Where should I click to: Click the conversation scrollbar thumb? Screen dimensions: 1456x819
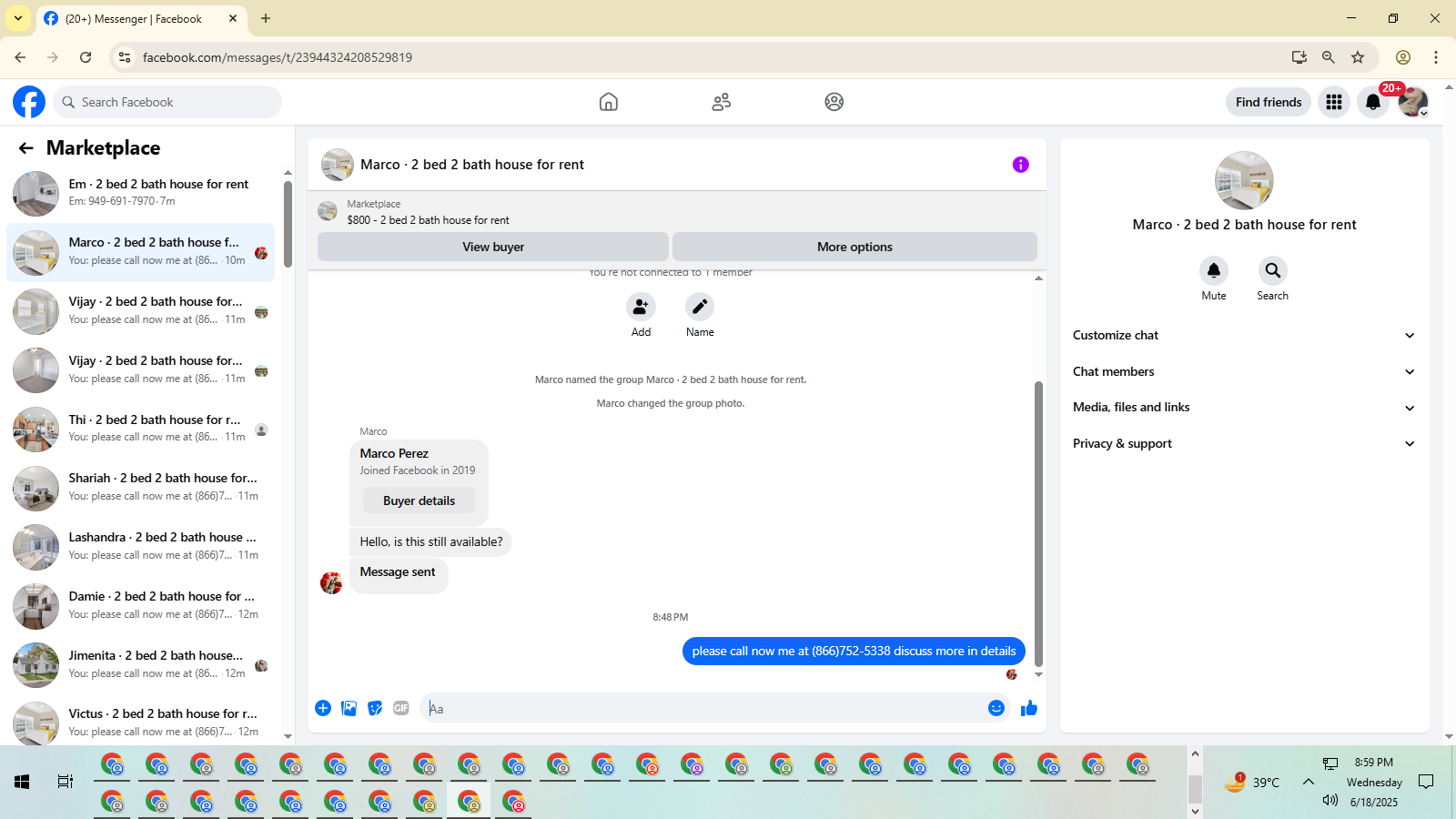coord(1038,524)
